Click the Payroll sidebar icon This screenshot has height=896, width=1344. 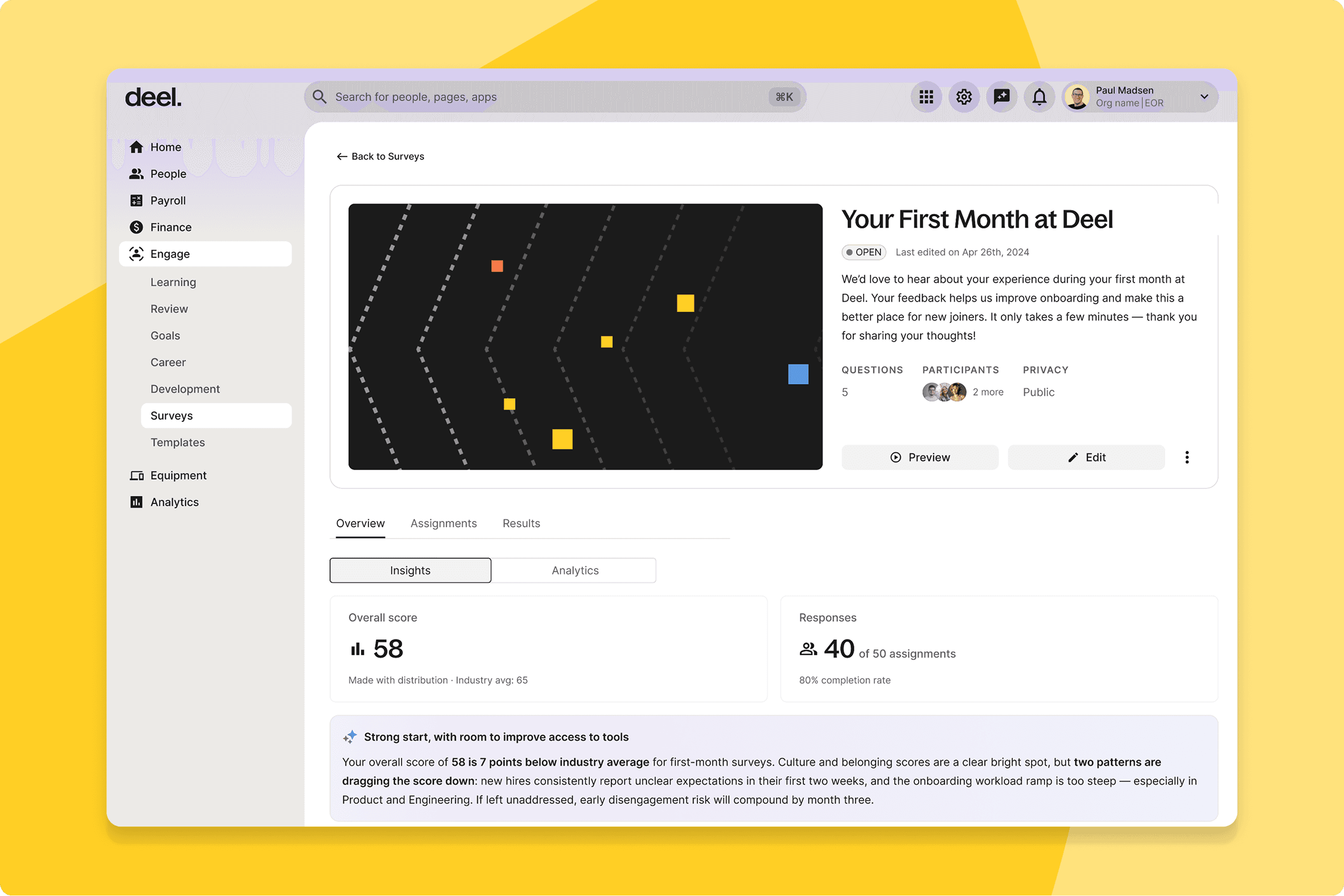point(136,200)
